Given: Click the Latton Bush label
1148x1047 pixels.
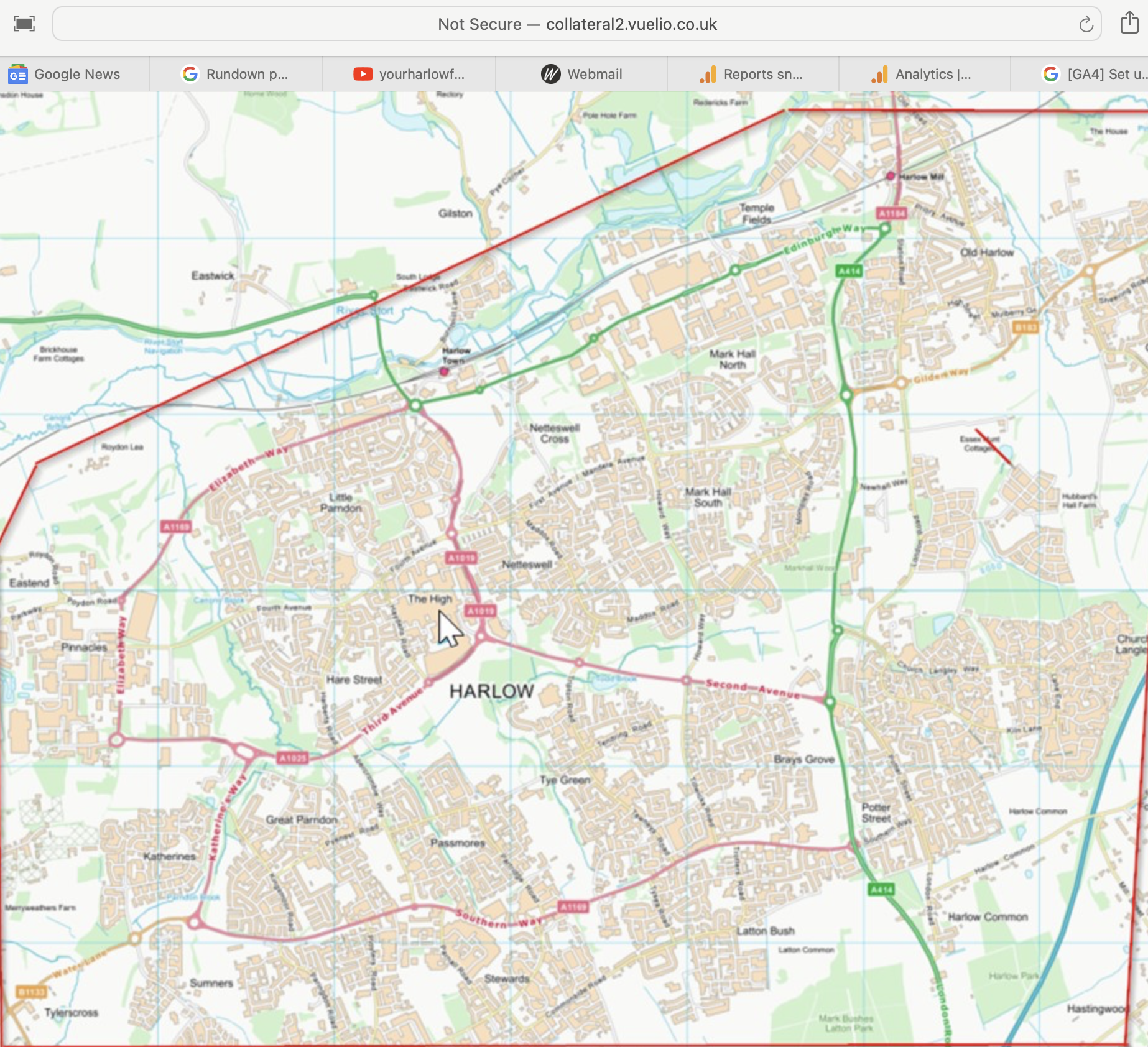Looking at the screenshot, I should coord(766,931).
